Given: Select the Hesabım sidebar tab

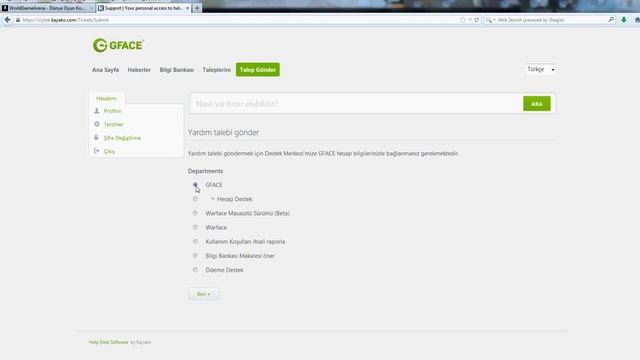Looking at the screenshot, I should point(107,98).
